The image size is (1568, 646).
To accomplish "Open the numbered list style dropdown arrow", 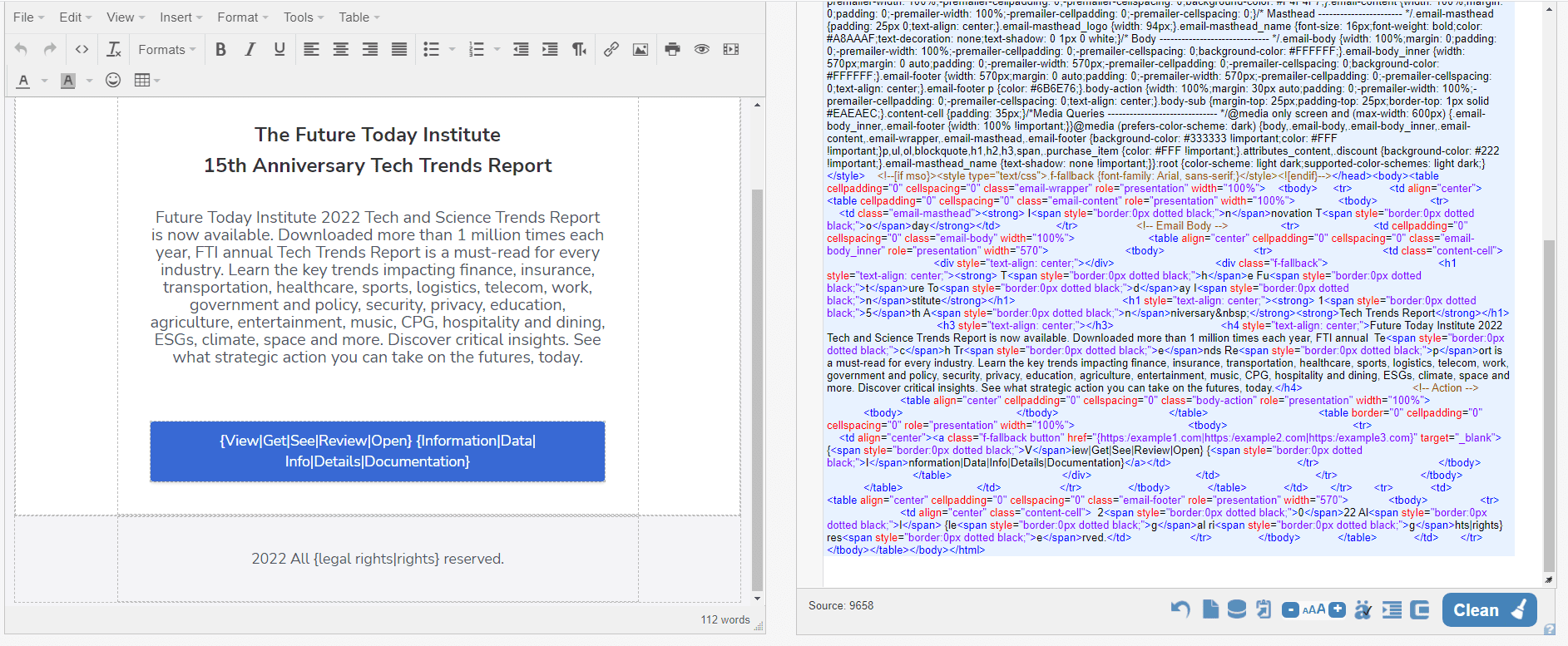I will point(497,49).
